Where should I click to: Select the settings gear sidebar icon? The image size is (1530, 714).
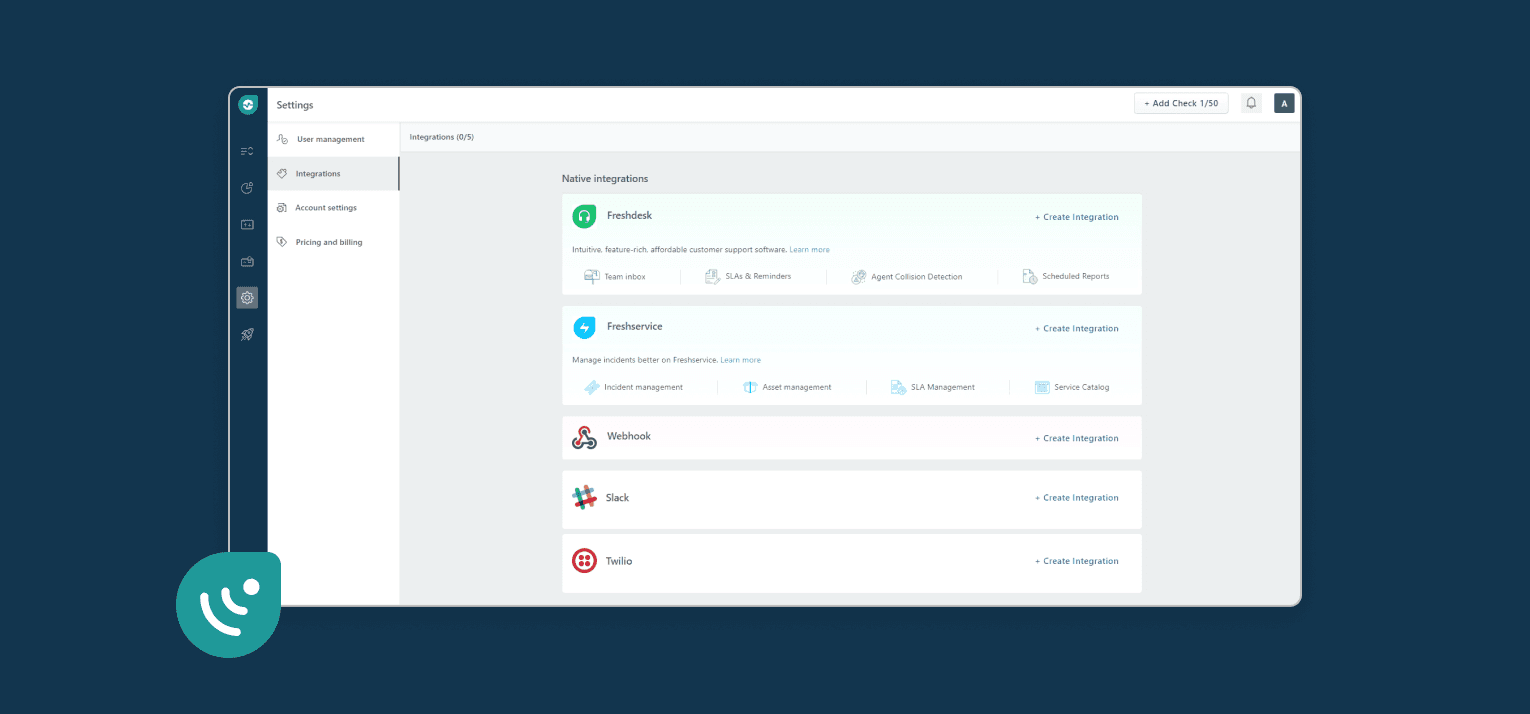247,297
